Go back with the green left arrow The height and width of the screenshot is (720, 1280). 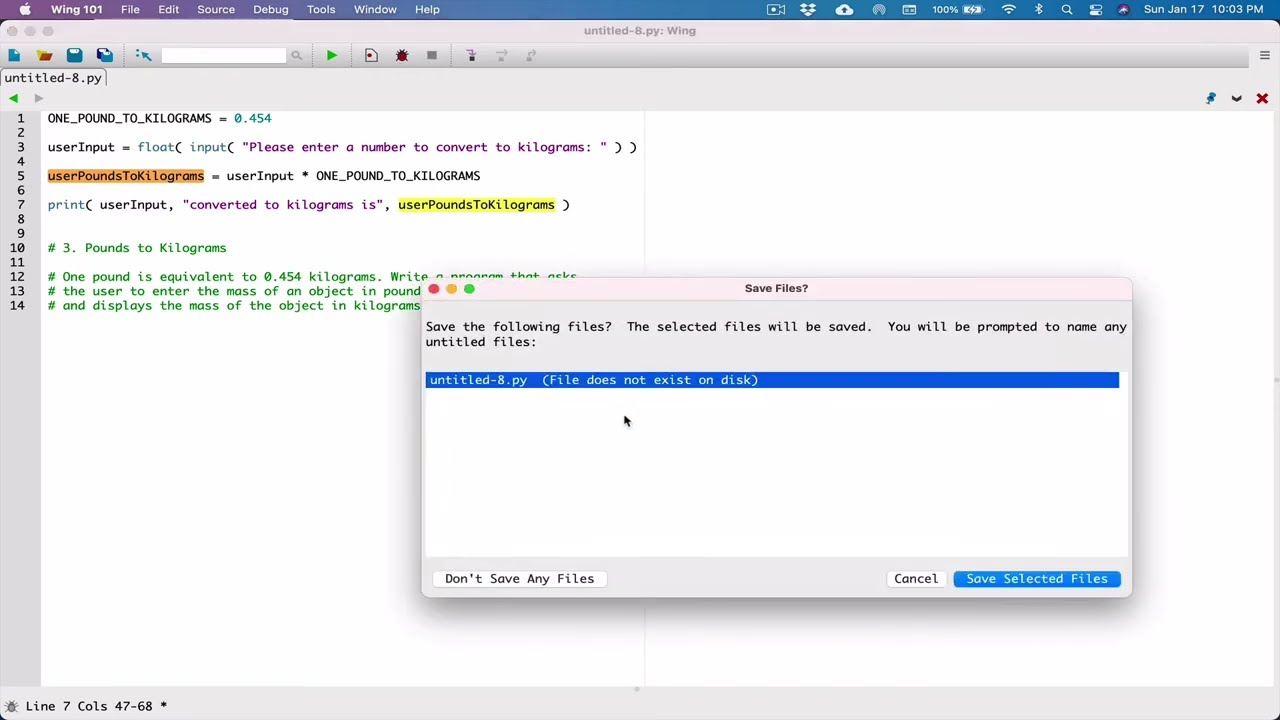tap(13, 98)
